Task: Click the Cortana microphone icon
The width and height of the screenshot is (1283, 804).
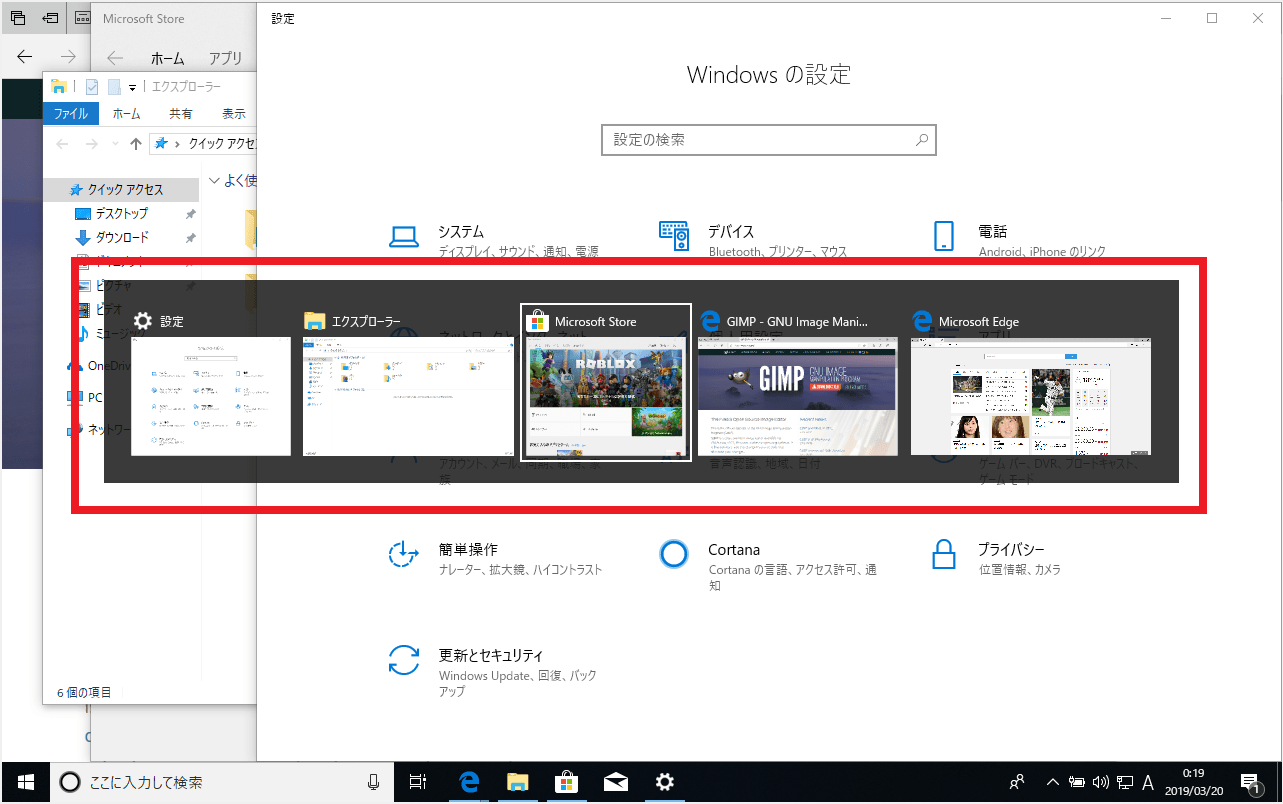Action: click(x=373, y=782)
